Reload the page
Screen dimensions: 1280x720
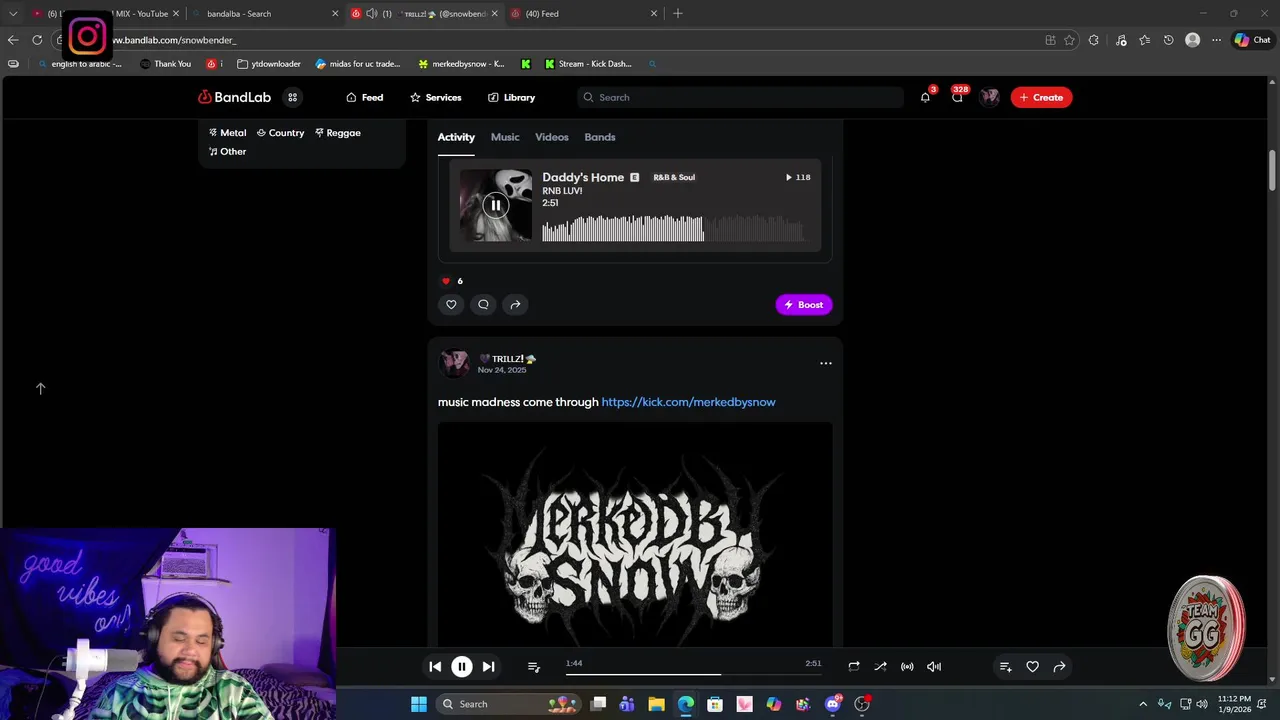click(x=37, y=40)
